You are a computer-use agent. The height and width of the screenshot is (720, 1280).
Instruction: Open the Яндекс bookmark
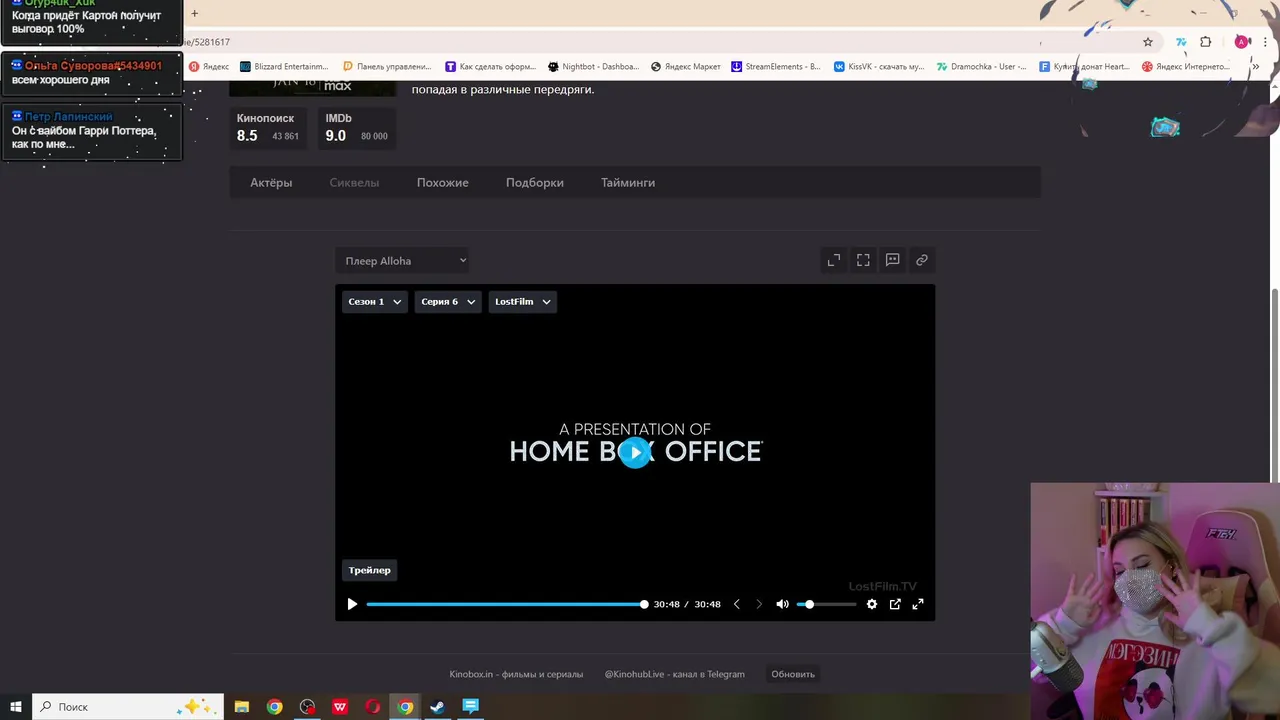[x=209, y=67]
